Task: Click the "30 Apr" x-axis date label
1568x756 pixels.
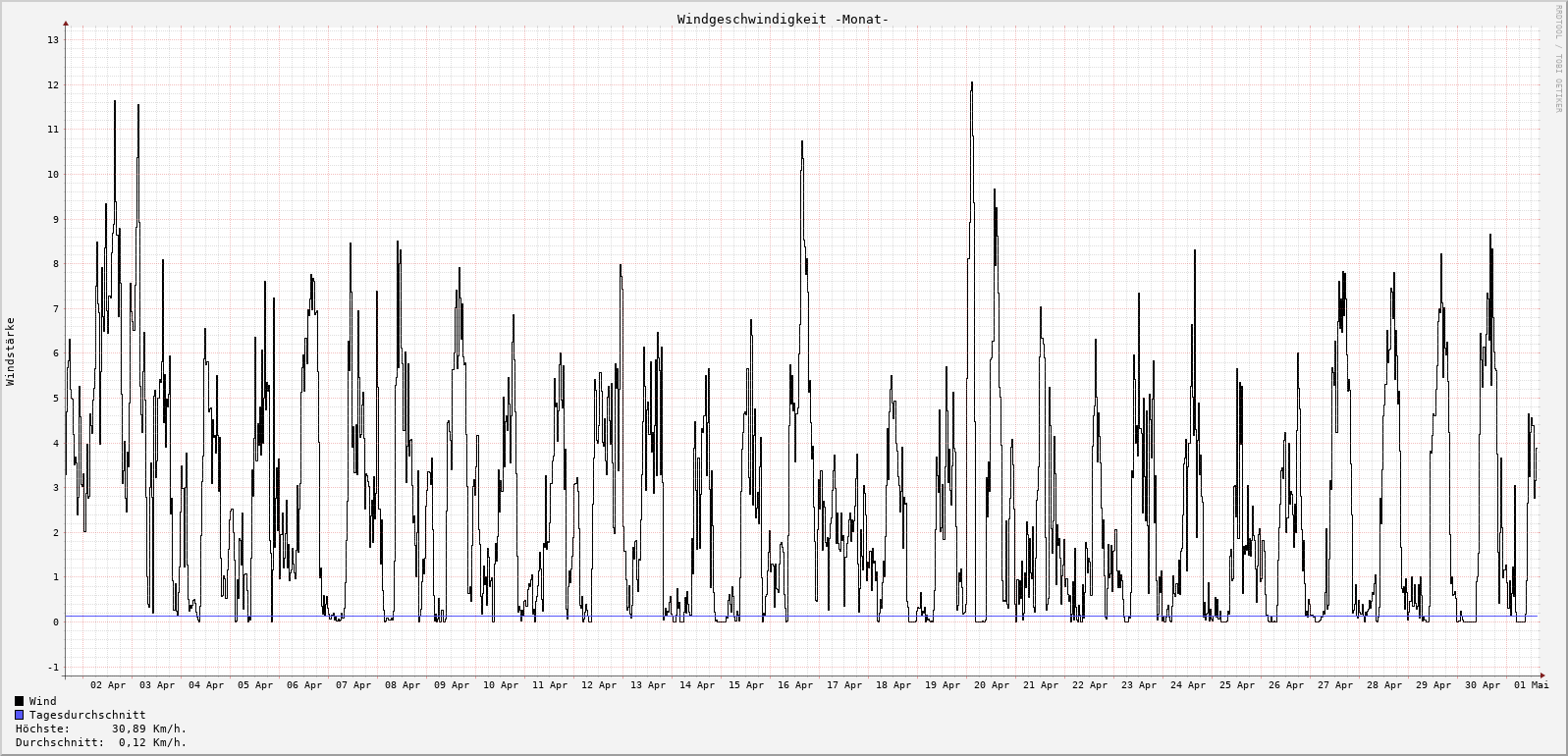Action: pyautogui.click(x=1483, y=685)
